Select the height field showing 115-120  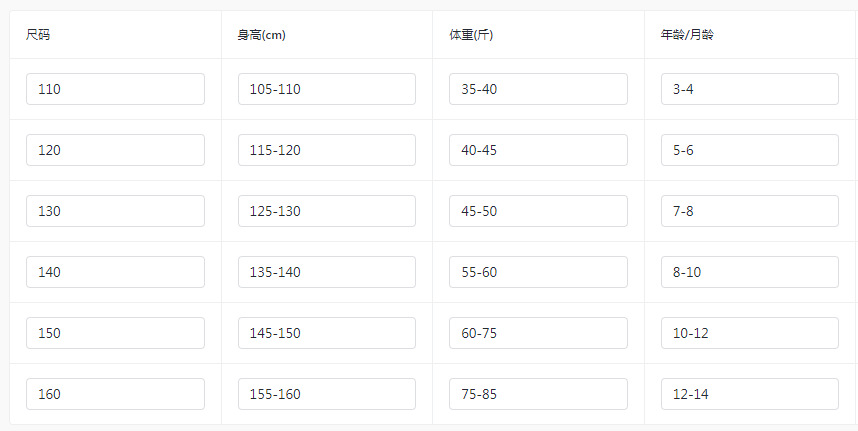(327, 150)
